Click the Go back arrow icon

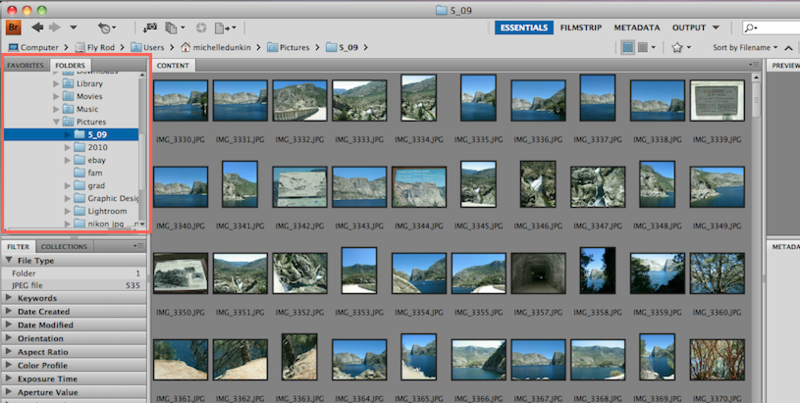(x=39, y=27)
